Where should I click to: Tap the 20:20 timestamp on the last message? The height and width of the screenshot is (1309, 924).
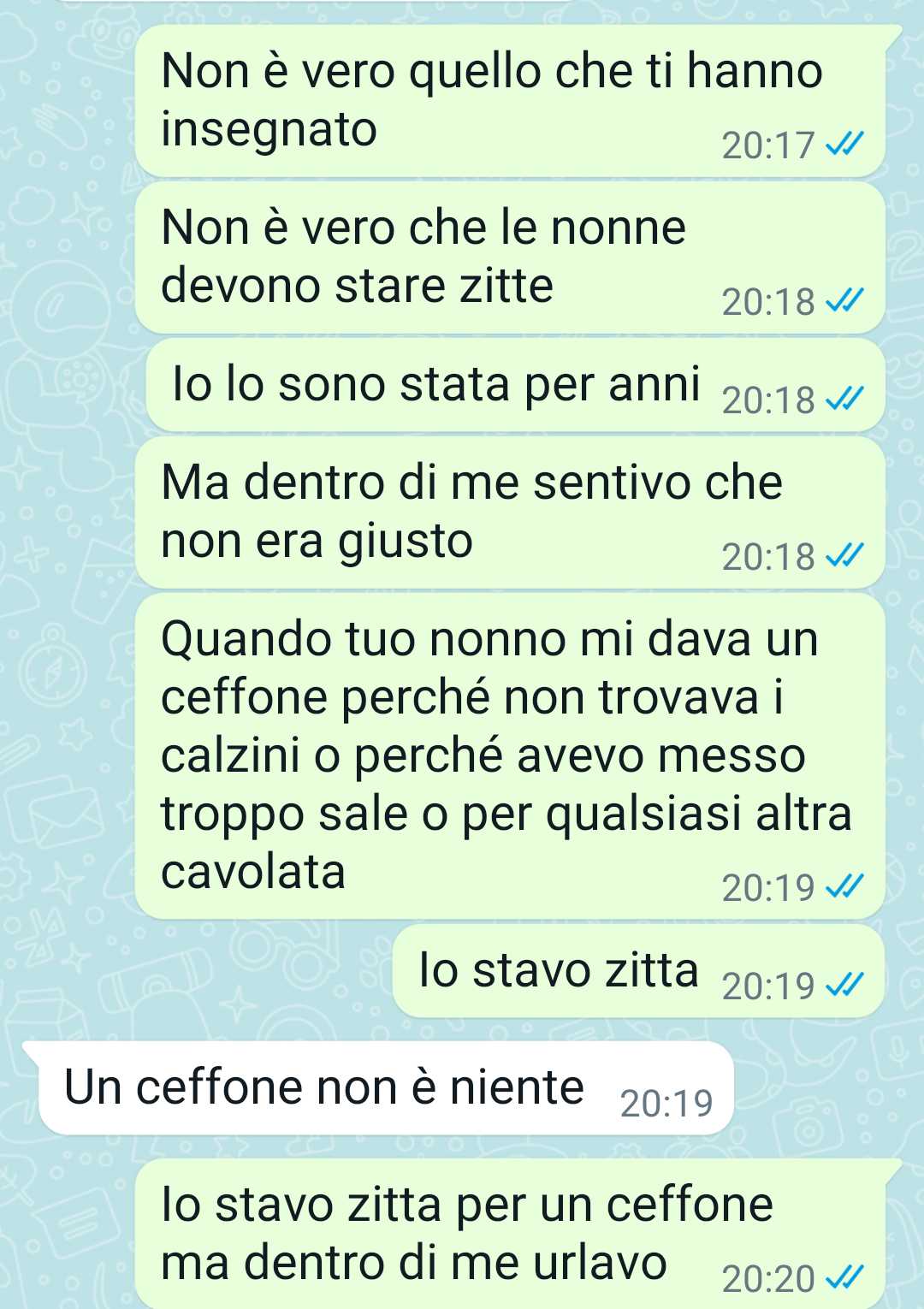tap(768, 1279)
